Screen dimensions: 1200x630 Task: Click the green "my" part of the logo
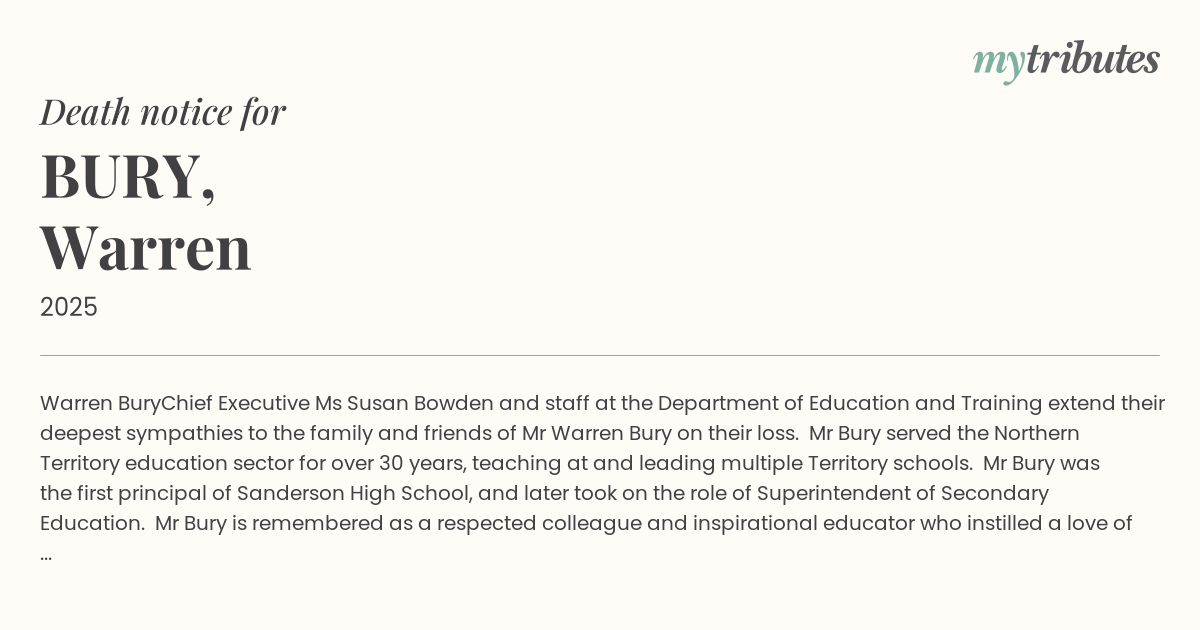[x=998, y=62]
